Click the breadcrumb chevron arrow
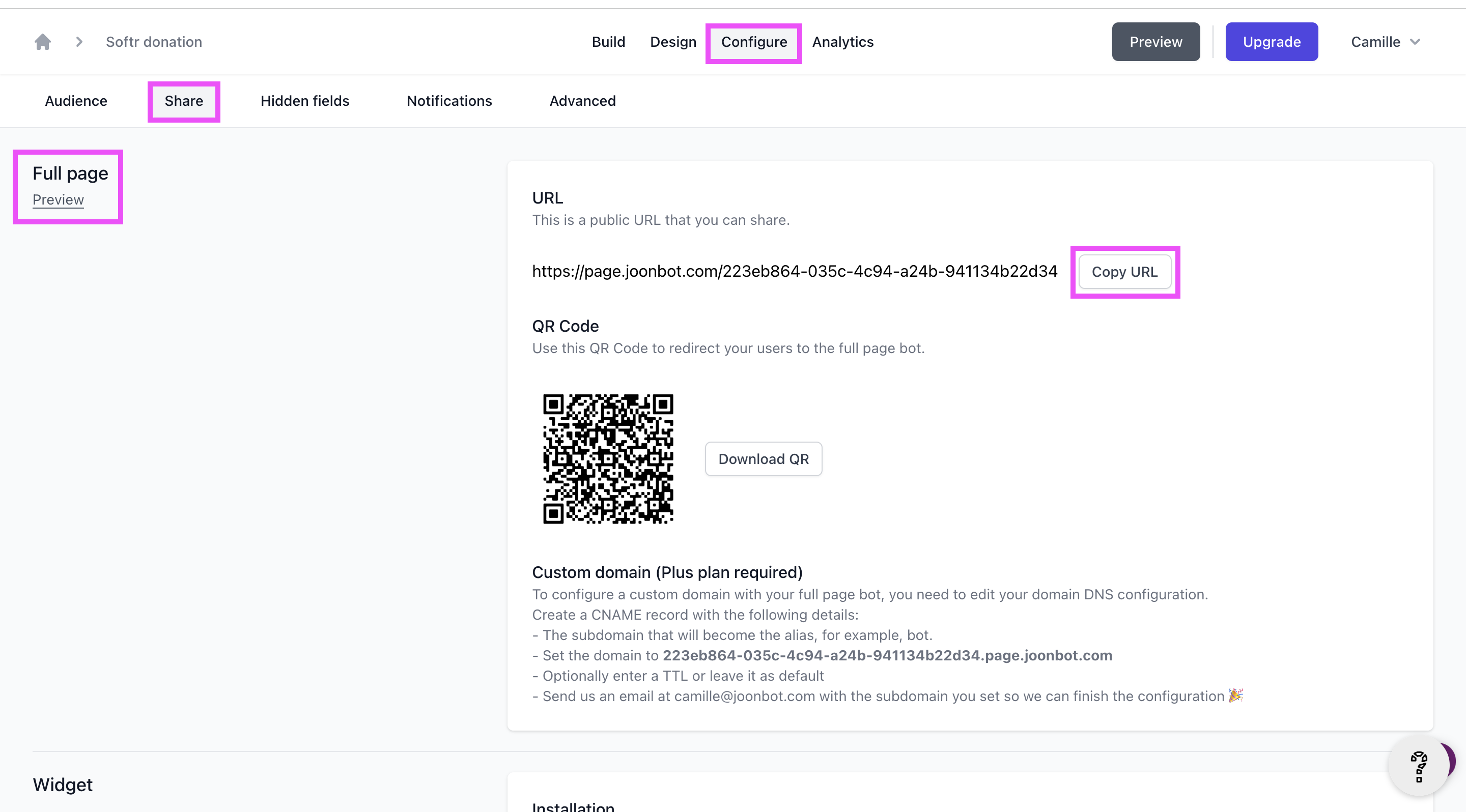This screenshot has width=1466, height=812. pos(79,42)
